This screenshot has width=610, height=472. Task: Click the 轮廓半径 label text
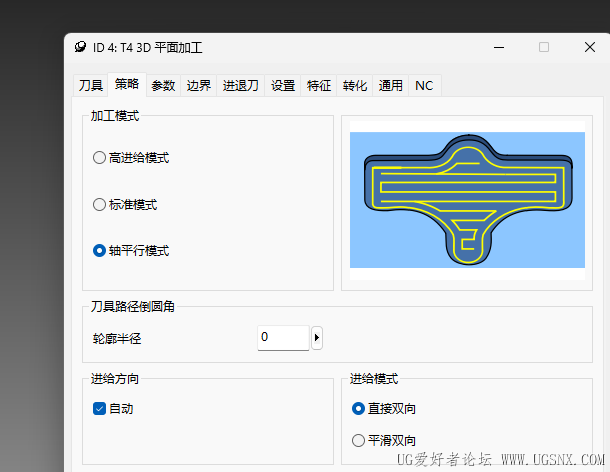[117, 339]
